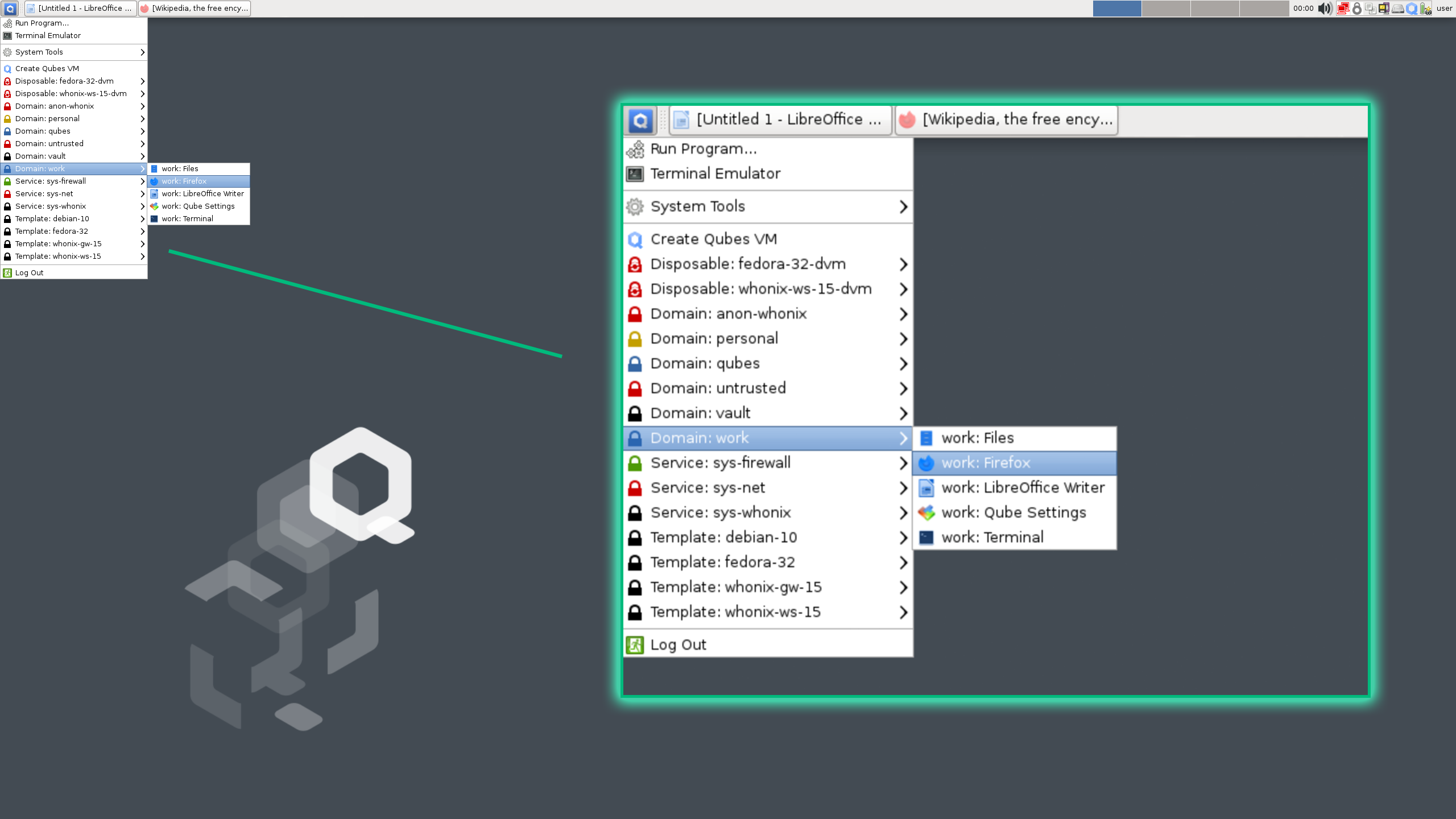Select Run Program... label in the small menu
Screen dimensions: 1456x819
42,23
